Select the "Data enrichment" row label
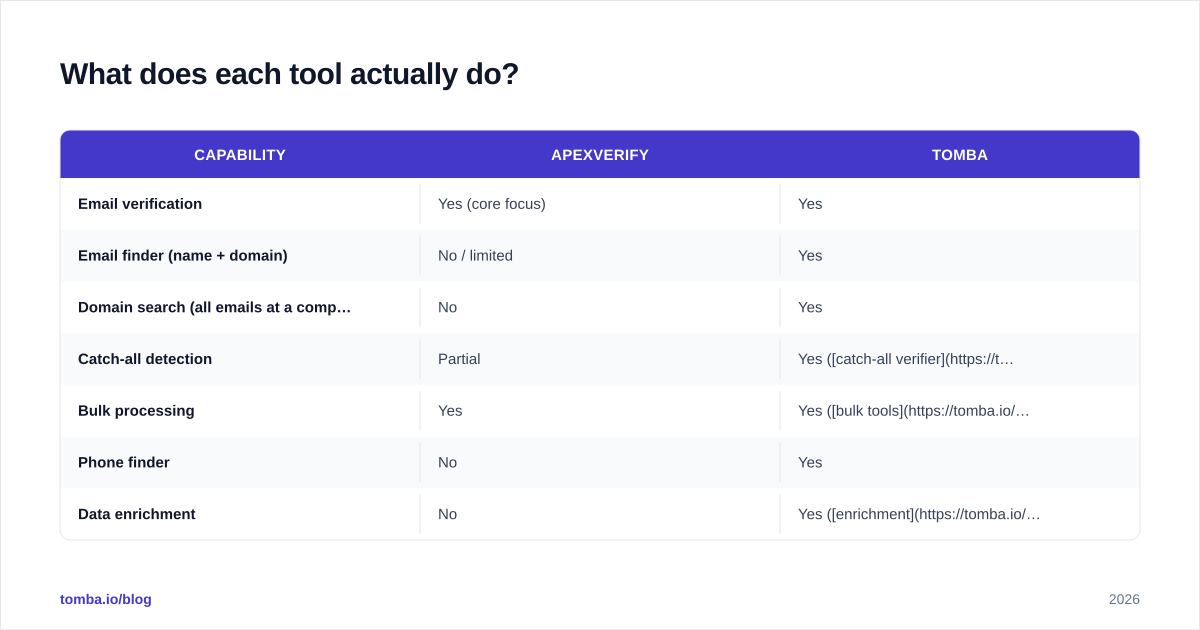 point(137,514)
